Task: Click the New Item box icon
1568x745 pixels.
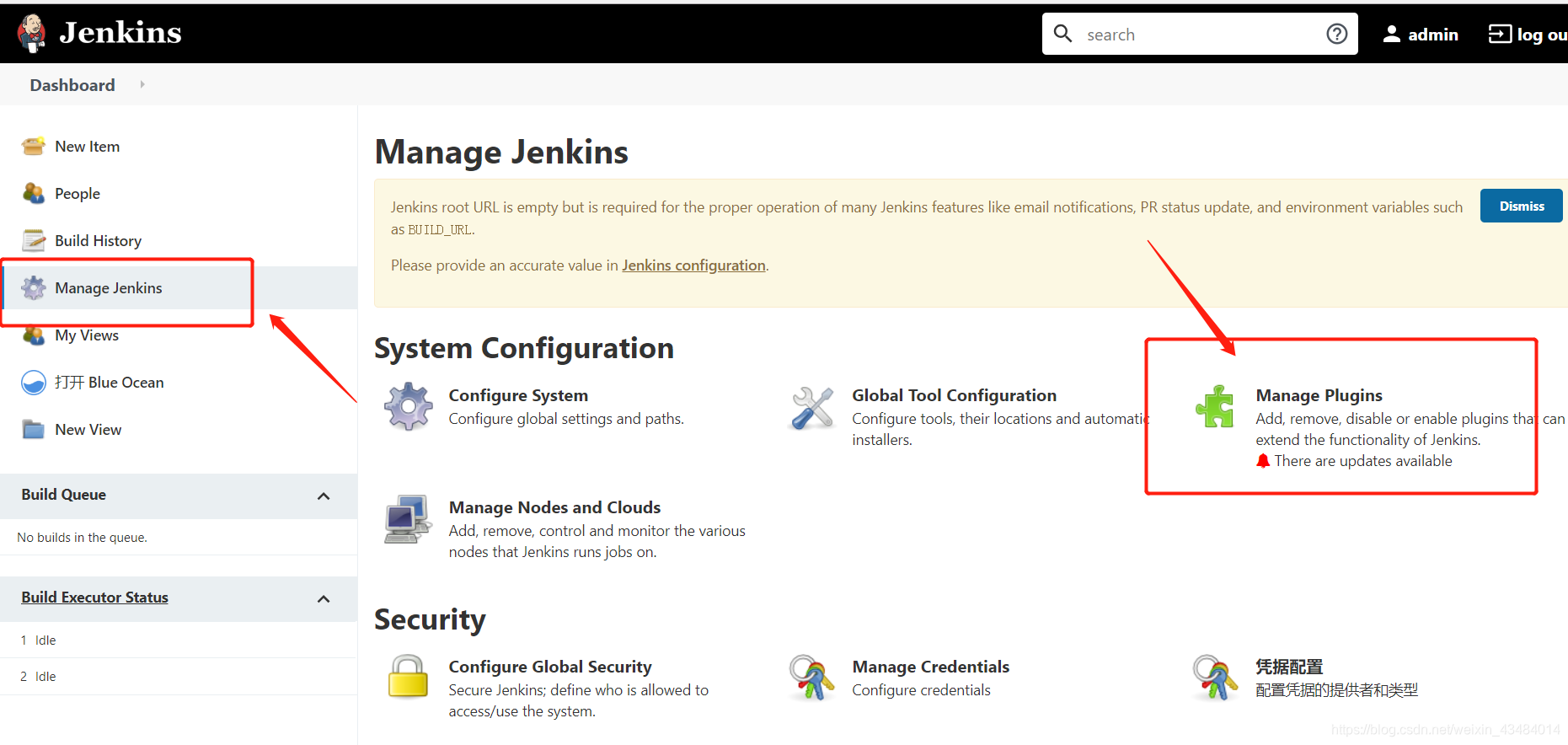Action: pyautogui.click(x=34, y=146)
